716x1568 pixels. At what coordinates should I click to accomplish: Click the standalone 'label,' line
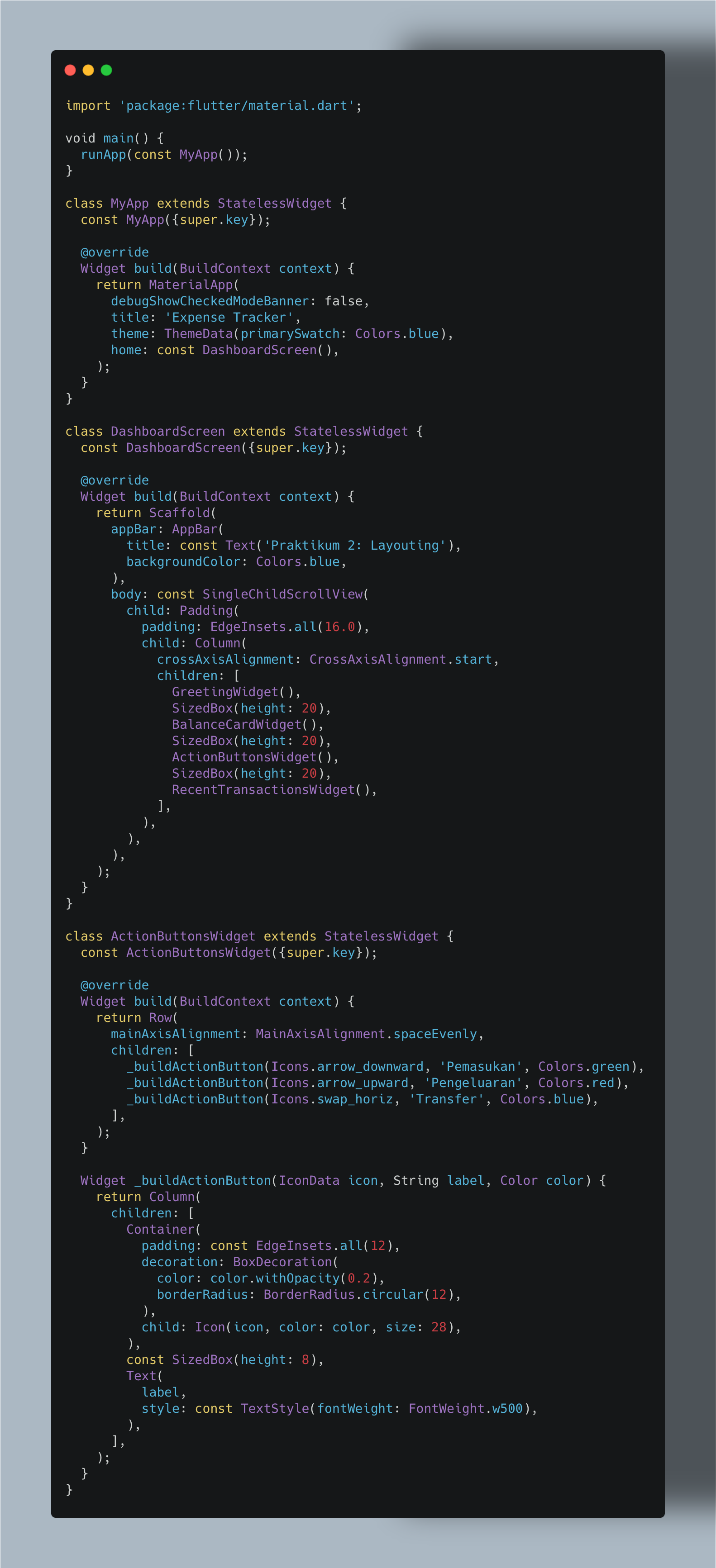[x=164, y=1392]
